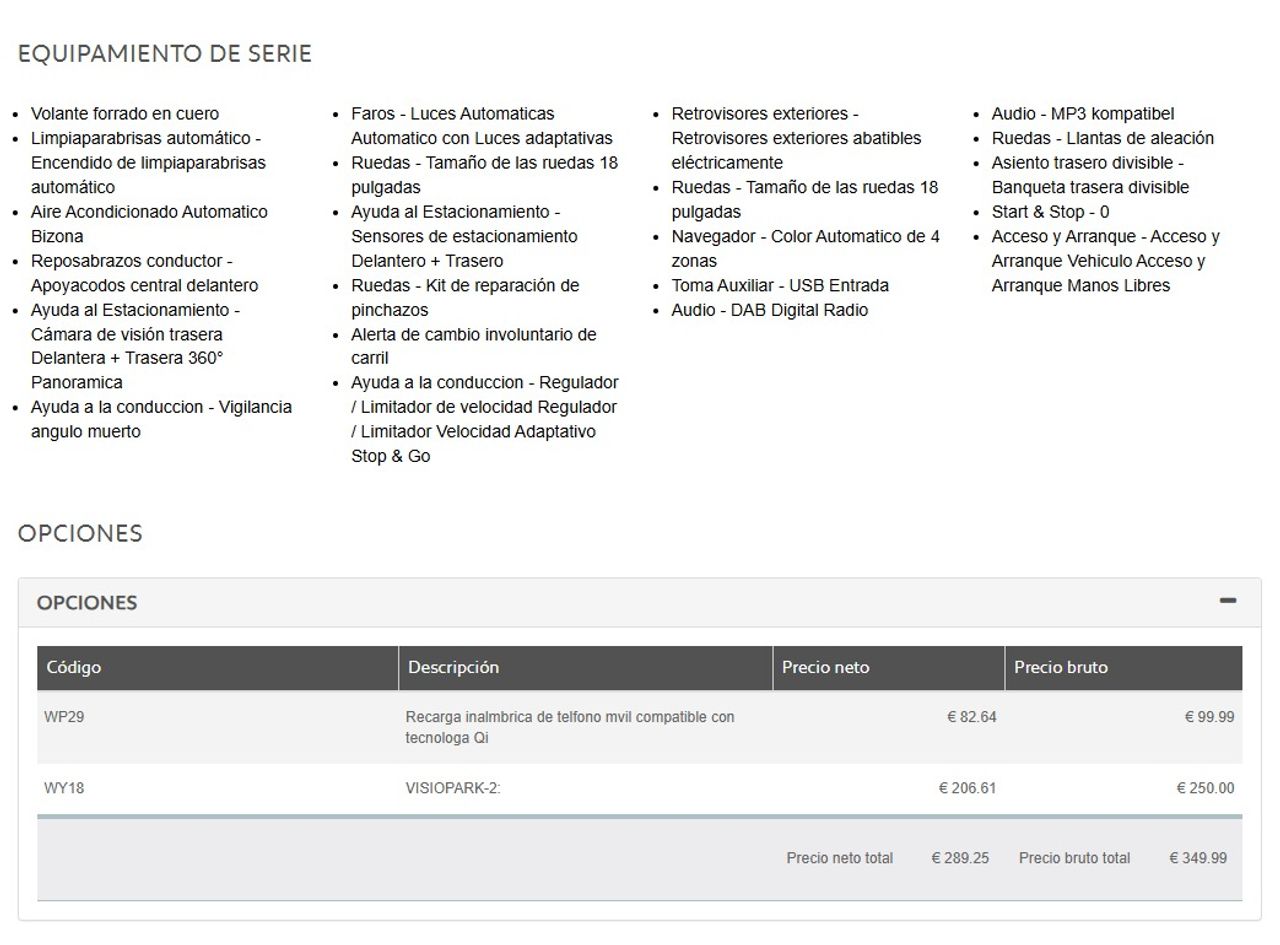
Task: Select the Código column header
Action: (74, 668)
